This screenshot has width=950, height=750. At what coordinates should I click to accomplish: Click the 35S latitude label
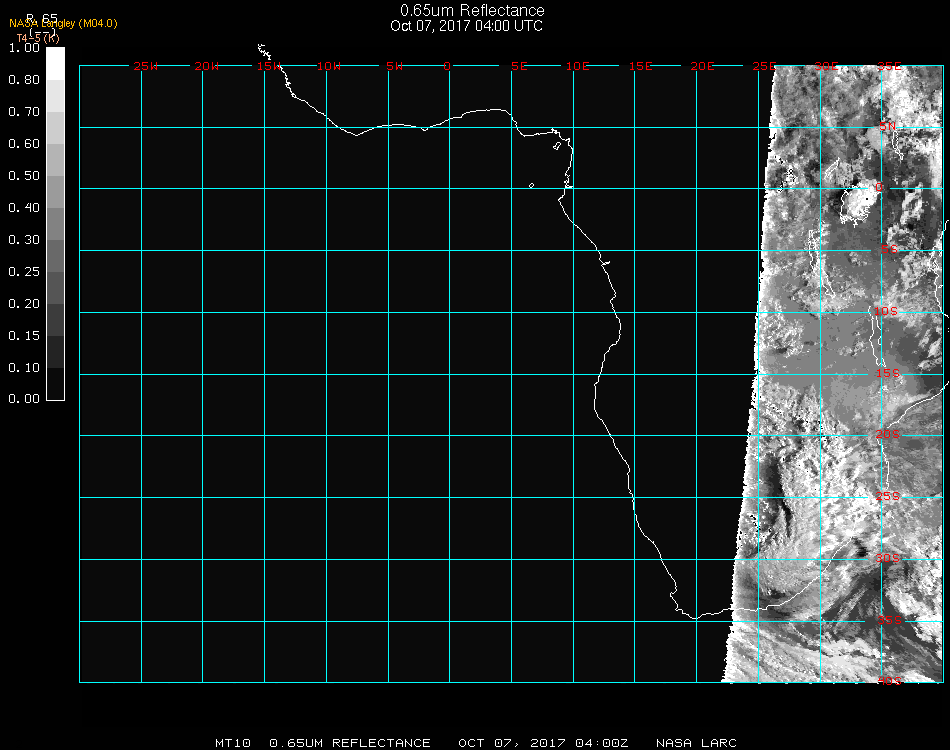[889, 620]
